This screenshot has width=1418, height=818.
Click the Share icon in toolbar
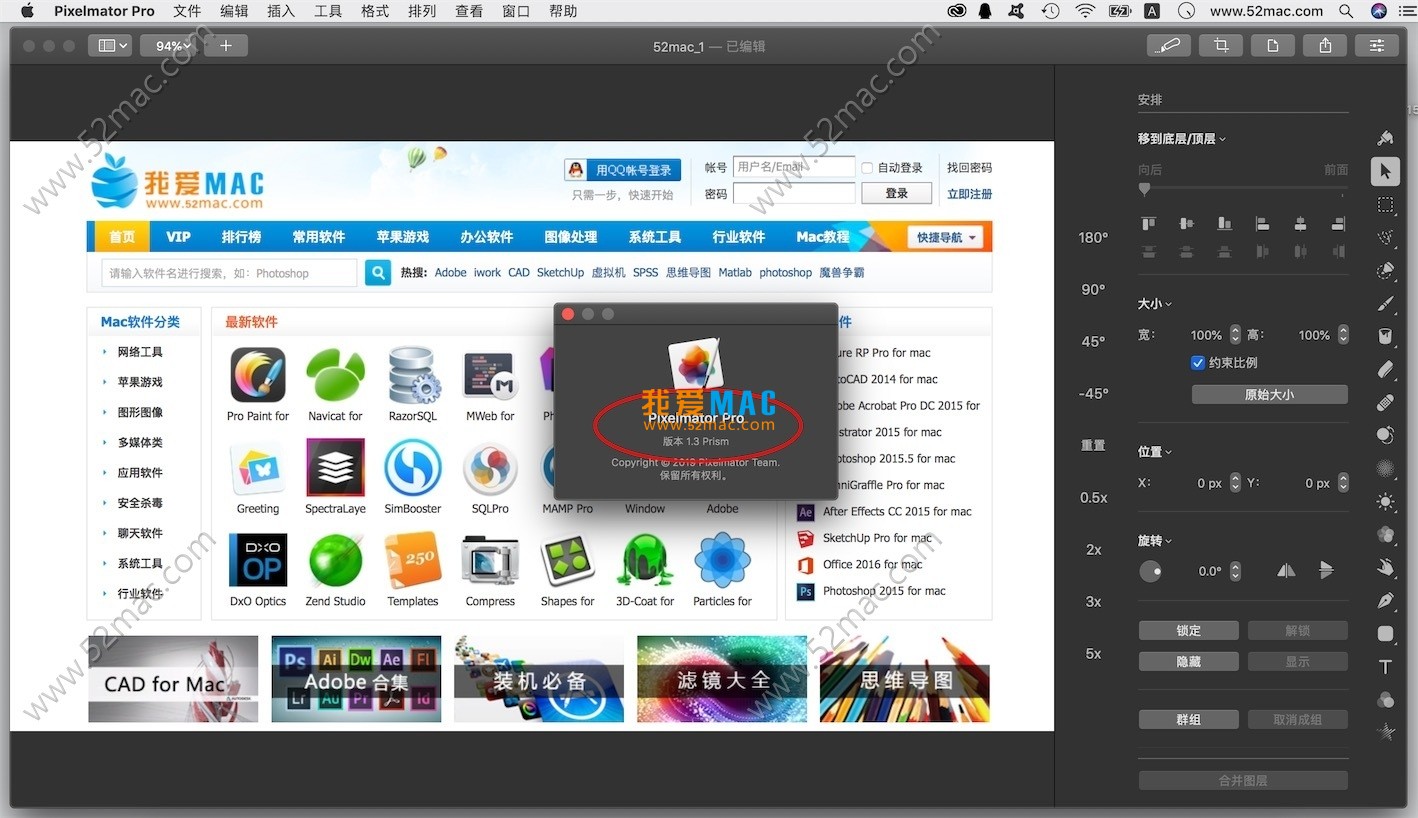pyautogui.click(x=1325, y=45)
